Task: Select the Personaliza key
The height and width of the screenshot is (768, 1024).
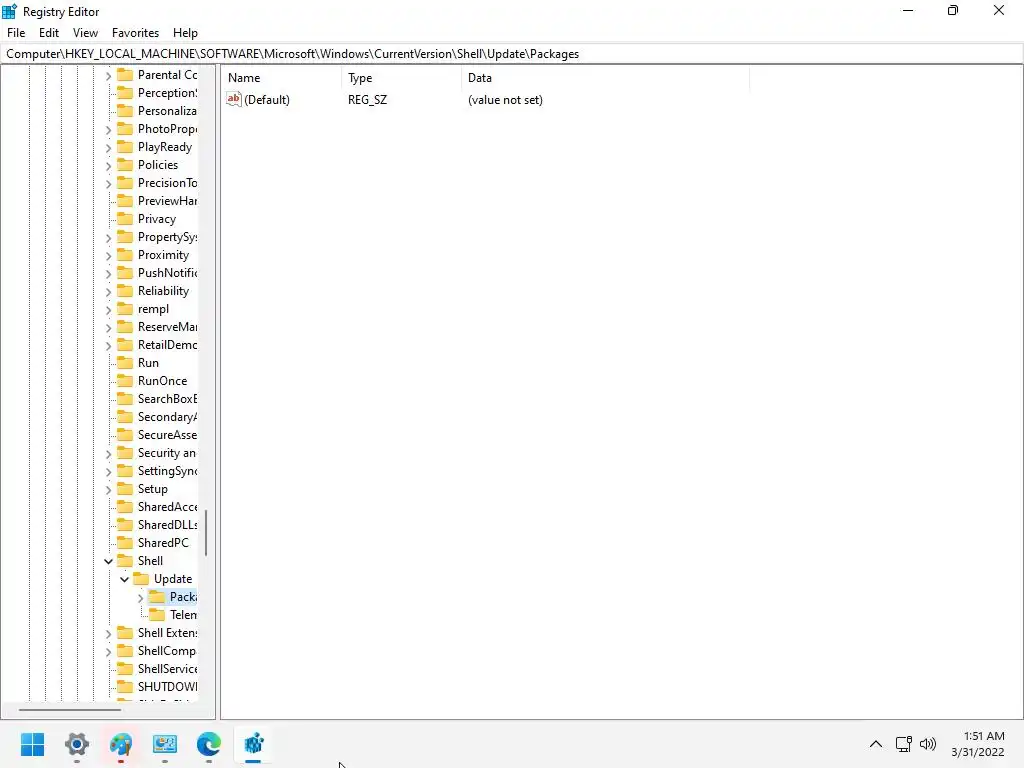Action: pyautogui.click(x=167, y=111)
